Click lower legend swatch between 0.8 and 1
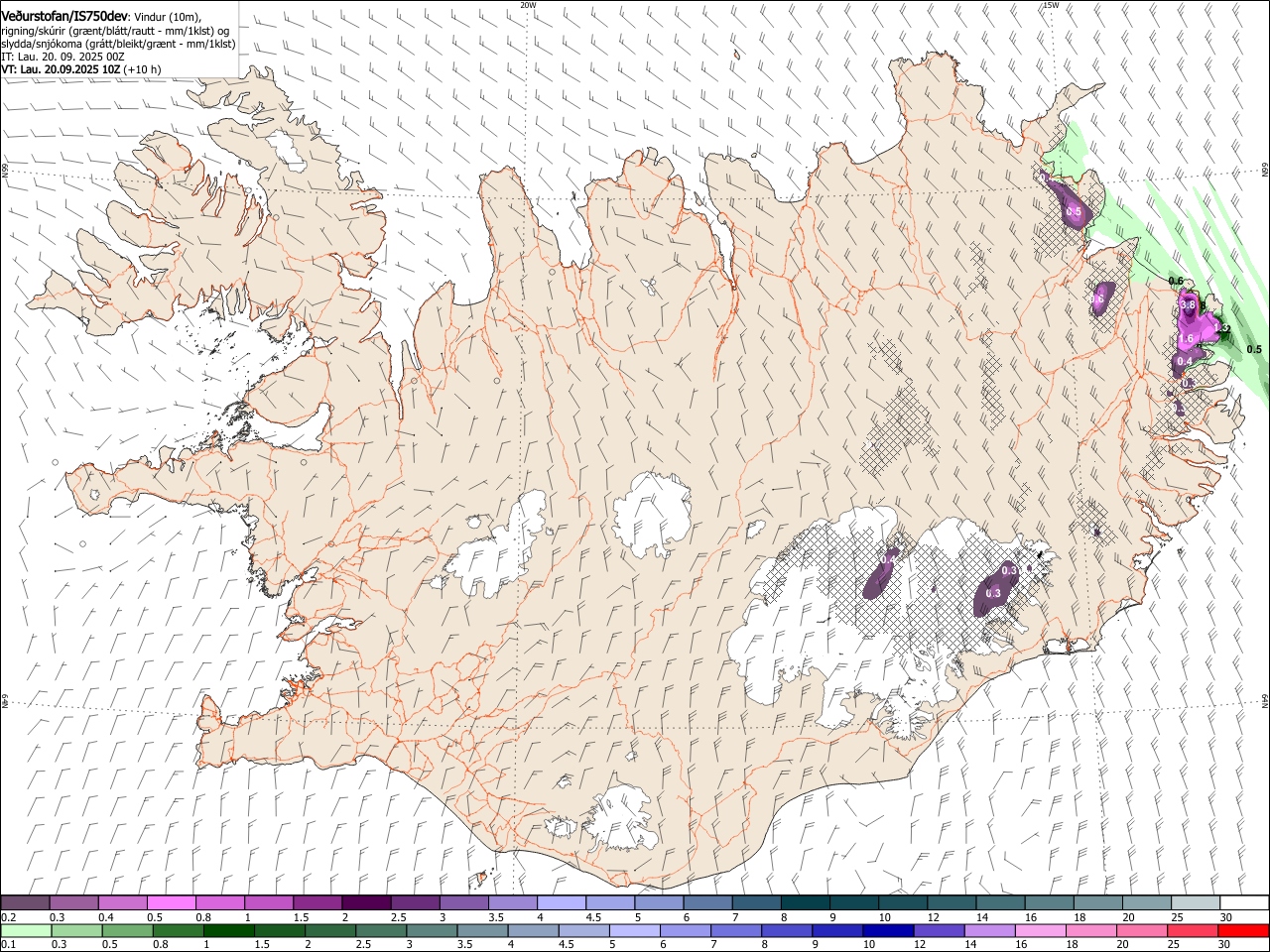 [178, 931]
